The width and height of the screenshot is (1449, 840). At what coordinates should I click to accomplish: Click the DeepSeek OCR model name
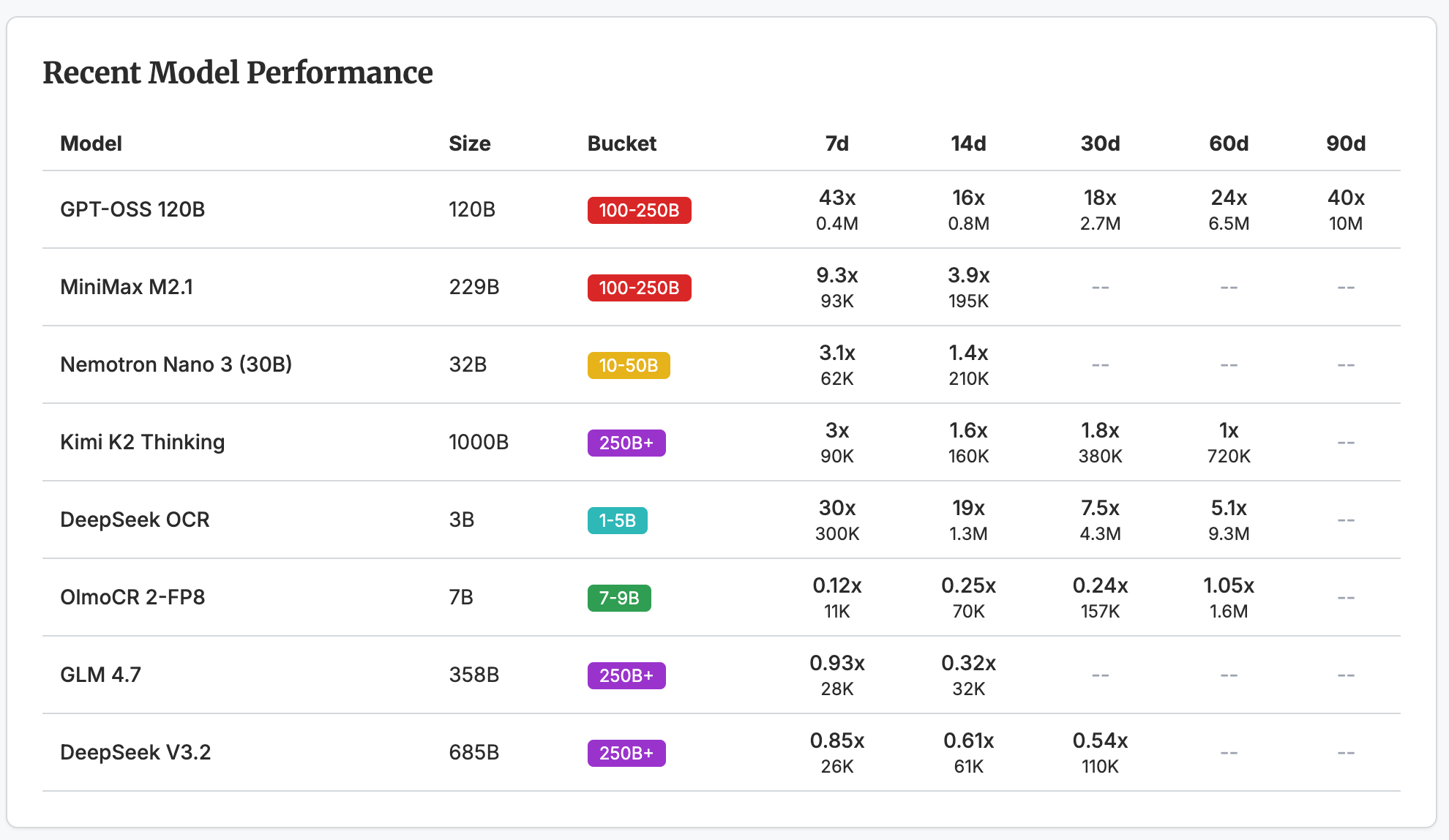135,520
